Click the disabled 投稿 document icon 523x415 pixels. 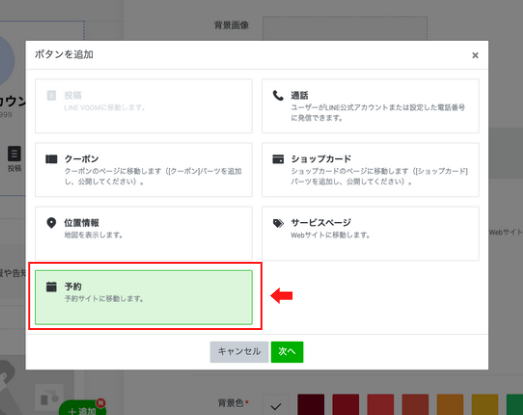(x=51, y=95)
